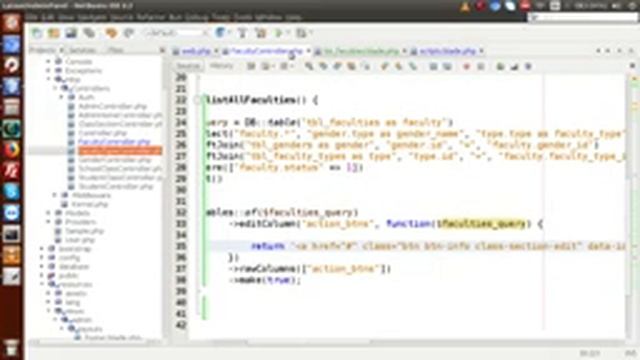Collapse the code fold at line 22
The width and height of the screenshot is (640, 360).
(197, 100)
